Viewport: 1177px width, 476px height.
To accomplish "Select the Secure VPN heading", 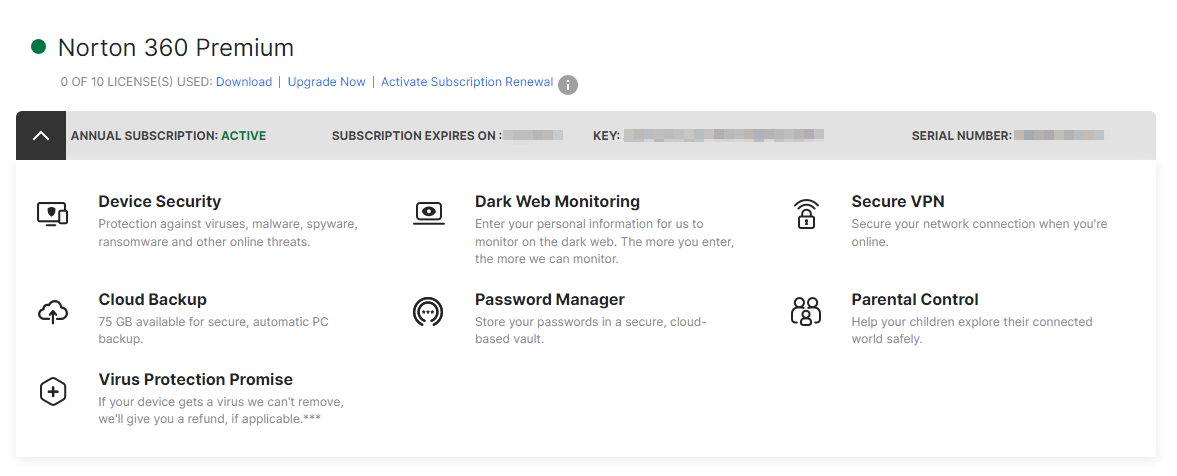I will tap(897, 202).
